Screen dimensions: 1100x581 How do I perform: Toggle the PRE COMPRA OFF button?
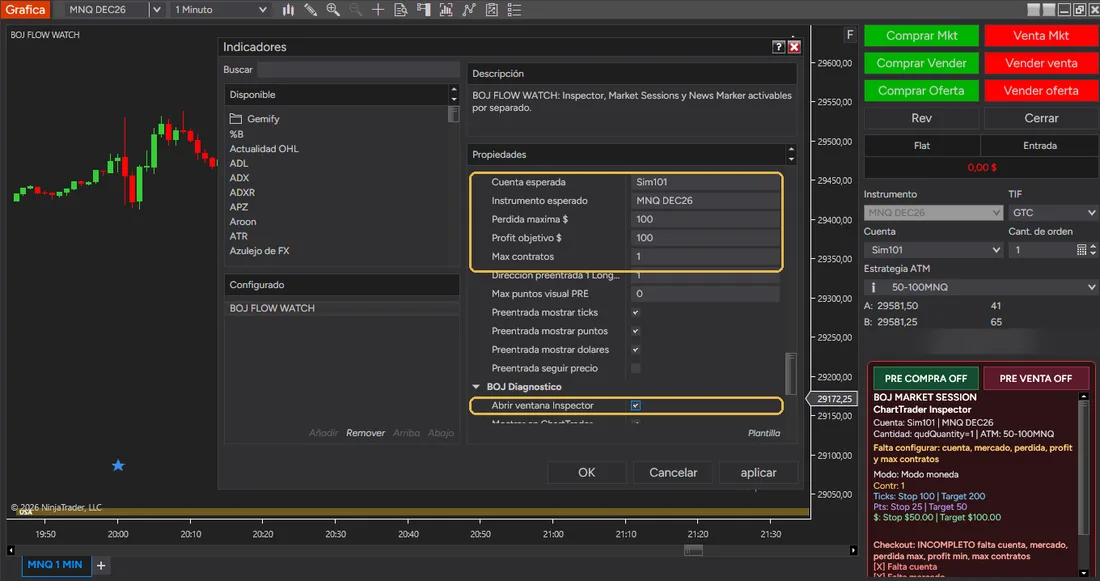point(925,378)
